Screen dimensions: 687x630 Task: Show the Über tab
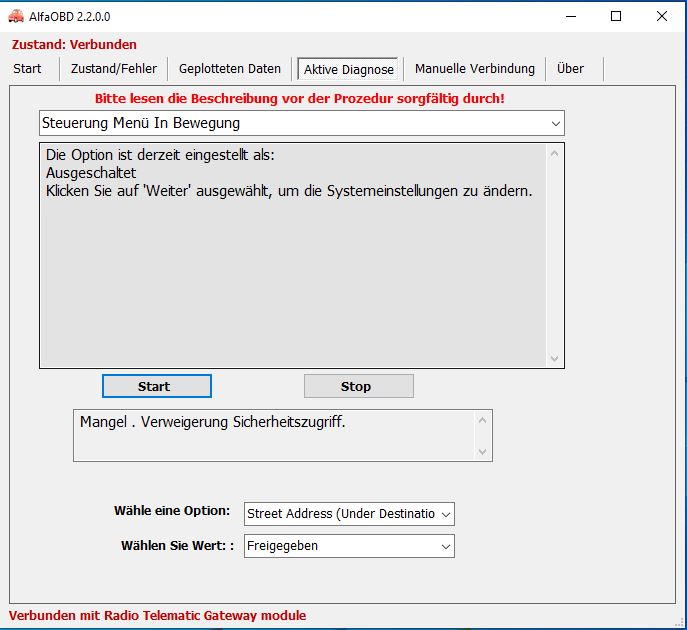[570, 69]
